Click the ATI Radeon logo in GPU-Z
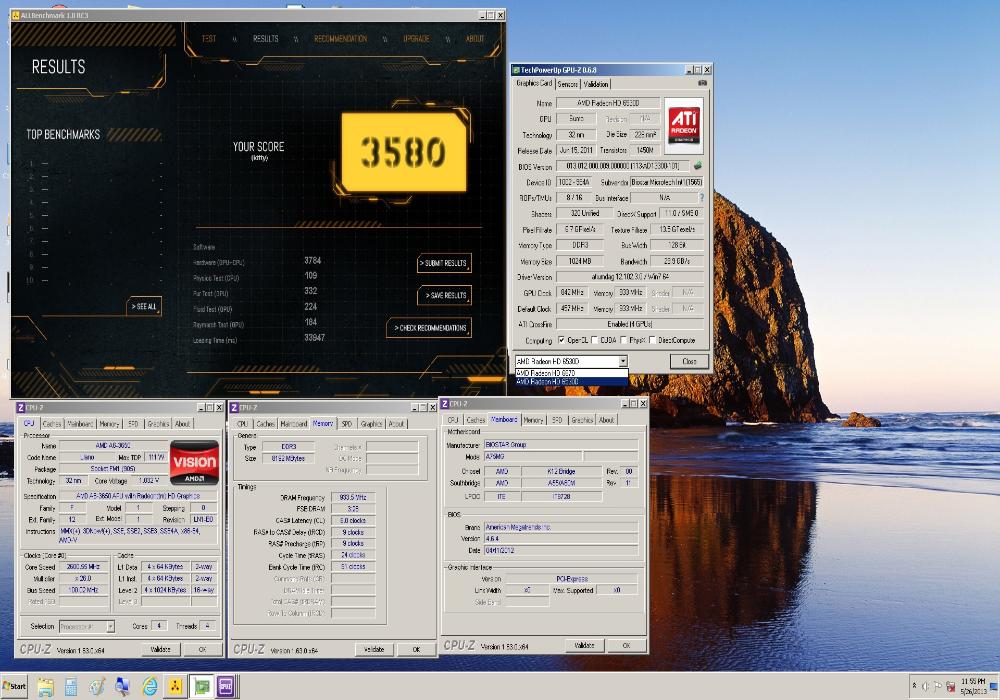The width and height of the screenshot is (1000, 700). coord(684,126)
